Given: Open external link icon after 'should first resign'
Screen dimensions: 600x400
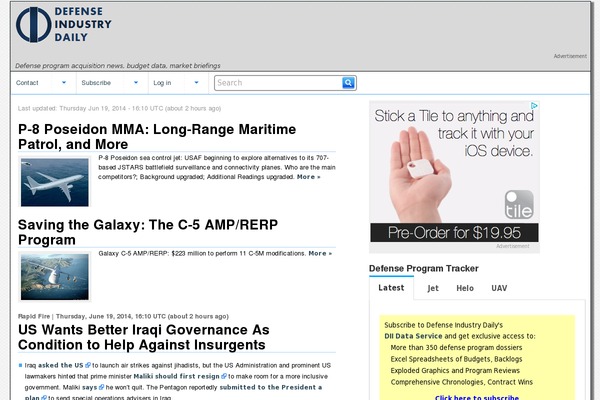Looking at the screenshot, I should pos(224,376).
